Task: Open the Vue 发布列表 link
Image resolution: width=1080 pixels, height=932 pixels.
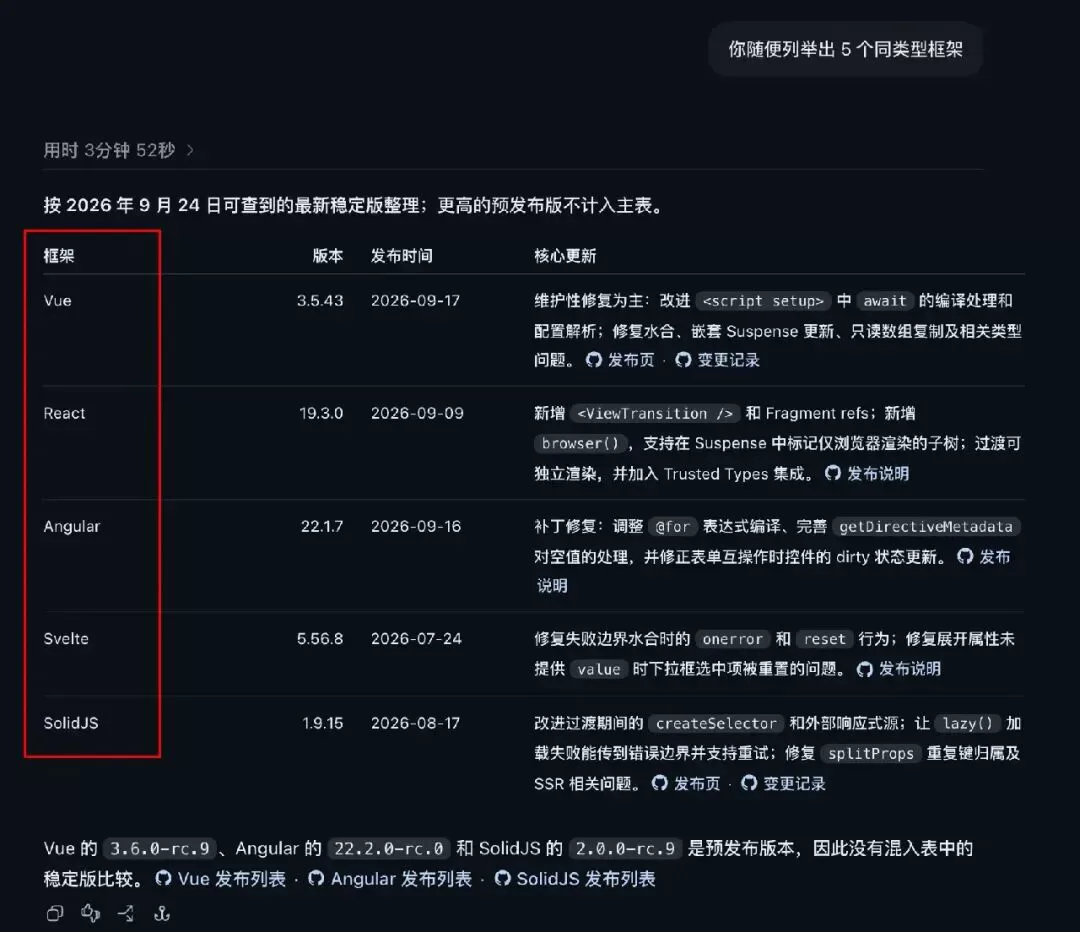Action: point(220,879)
